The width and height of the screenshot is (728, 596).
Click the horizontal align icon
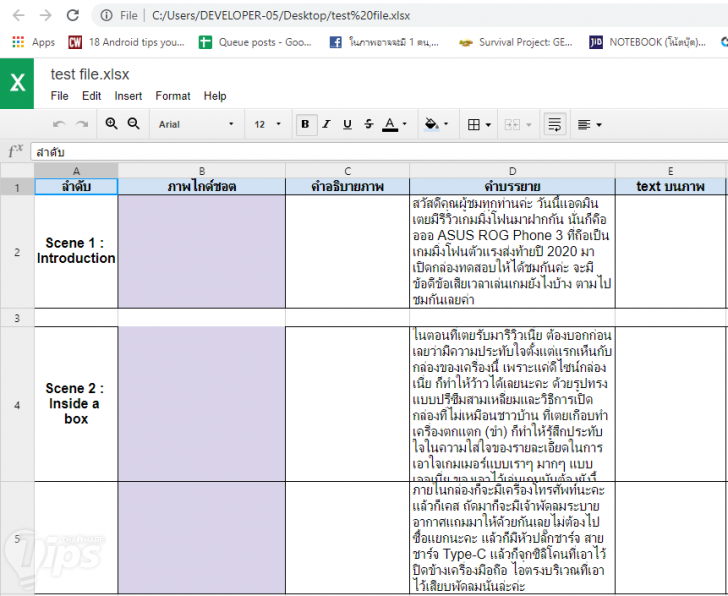pyautogui.click(x=584, y=124)
